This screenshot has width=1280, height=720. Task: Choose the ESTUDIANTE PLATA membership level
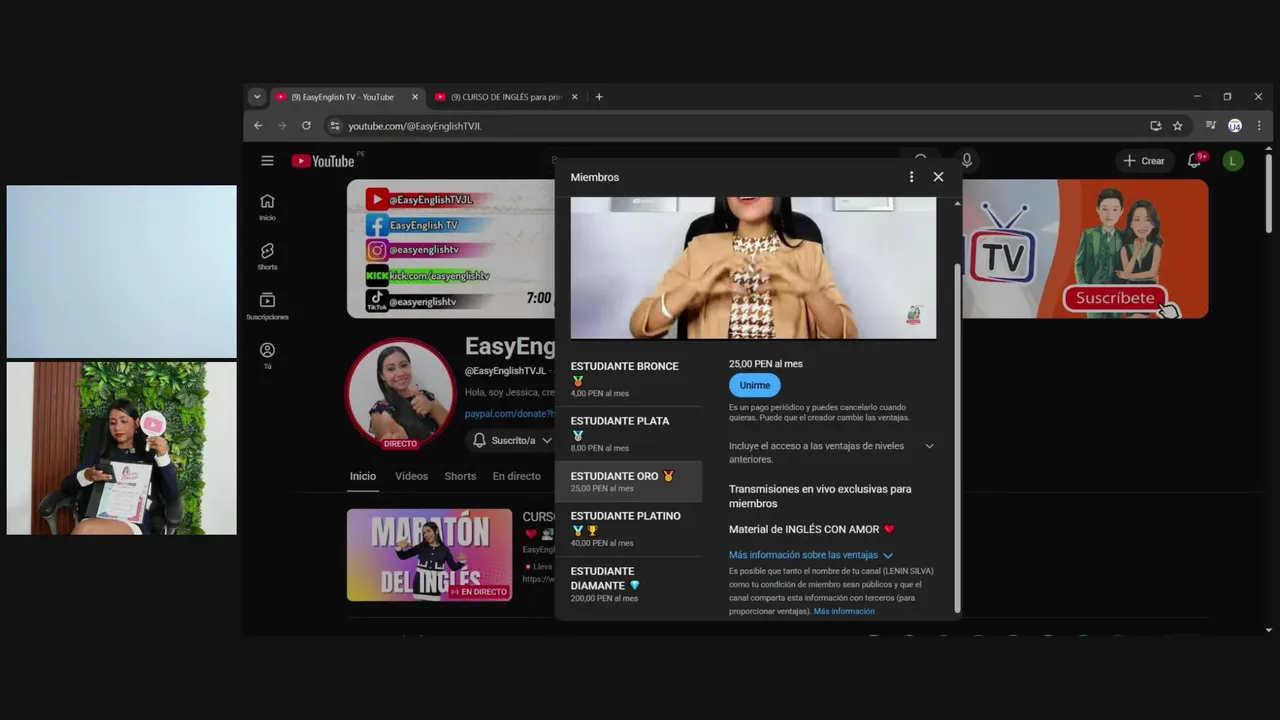point(629,434)
